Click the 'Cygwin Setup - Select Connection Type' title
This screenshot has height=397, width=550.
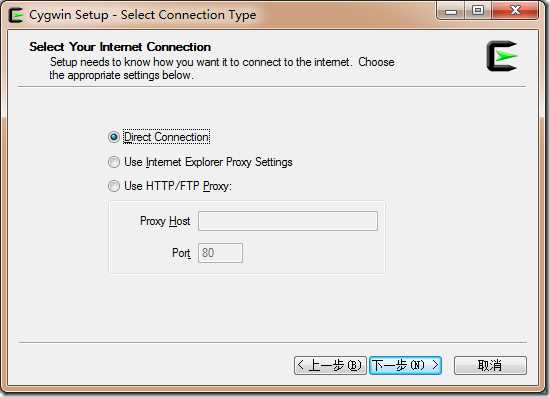tap(143, 15)
